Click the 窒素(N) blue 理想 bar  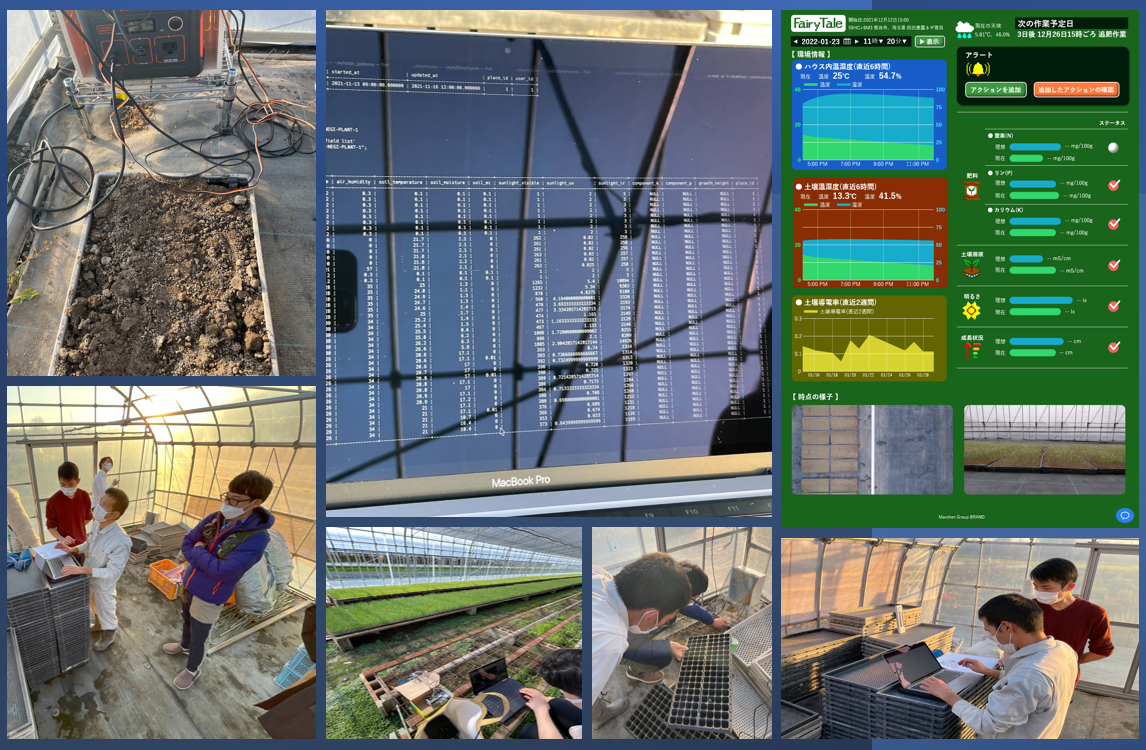(x=1034, y=147)
